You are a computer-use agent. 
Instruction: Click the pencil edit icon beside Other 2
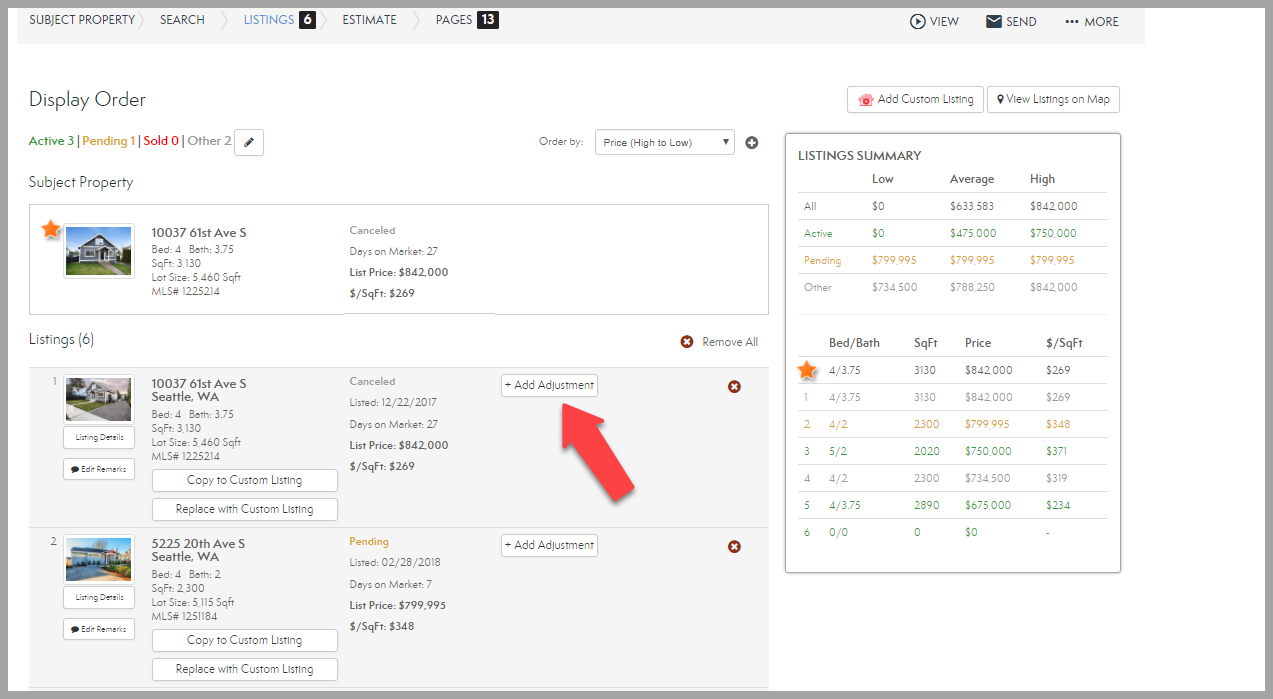(249, 142)
